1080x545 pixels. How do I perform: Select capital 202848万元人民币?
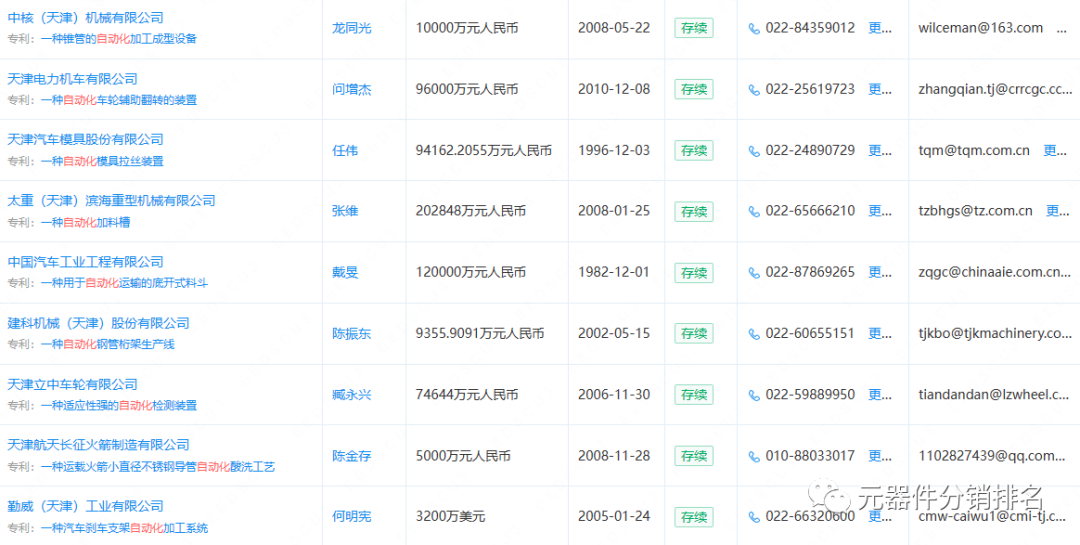click(x=471, y=212)
